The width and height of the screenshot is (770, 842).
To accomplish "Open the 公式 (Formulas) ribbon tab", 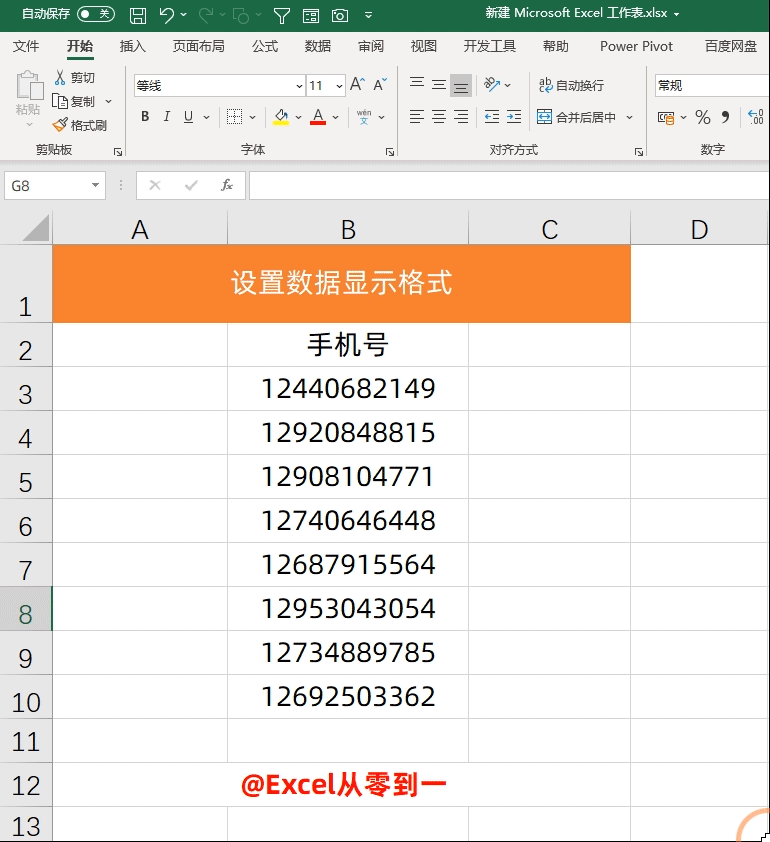I will point(265,47).
